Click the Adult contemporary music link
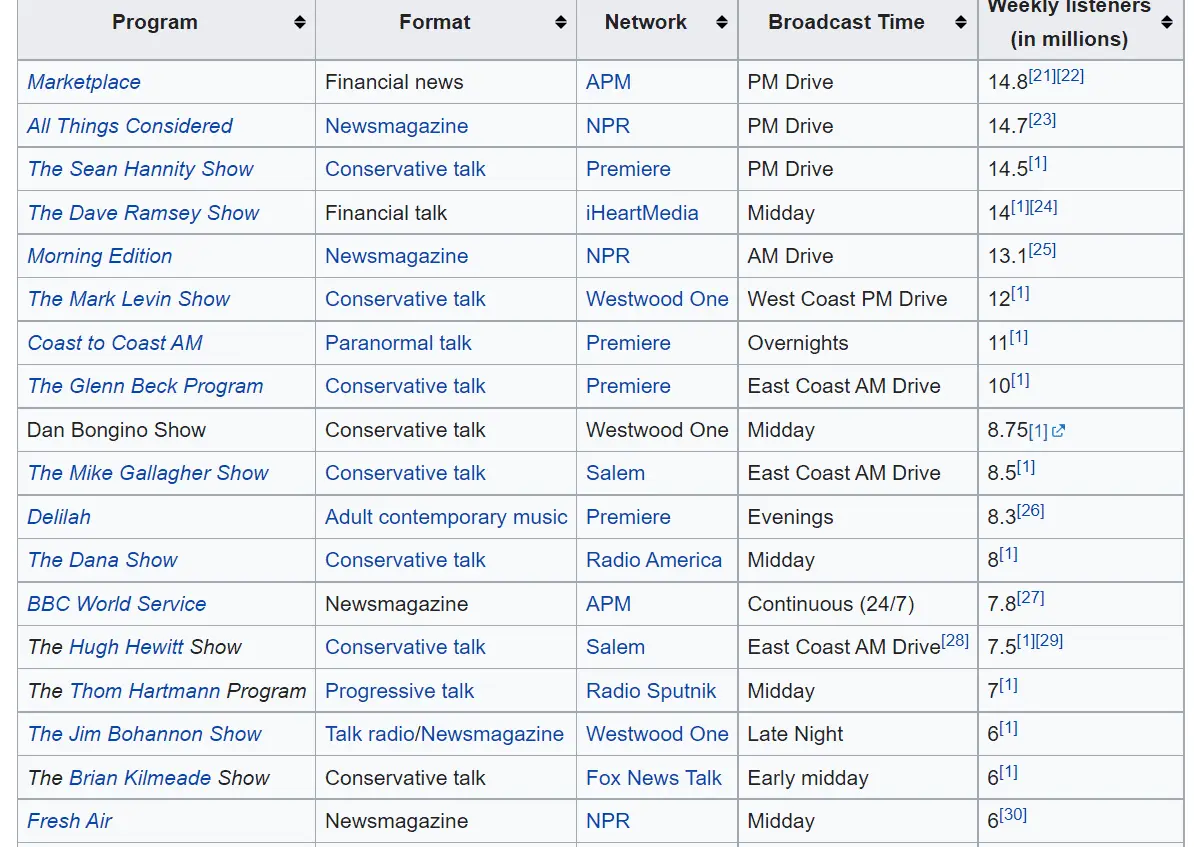Screen dimensions: 1194x847 tap(446, 517)
